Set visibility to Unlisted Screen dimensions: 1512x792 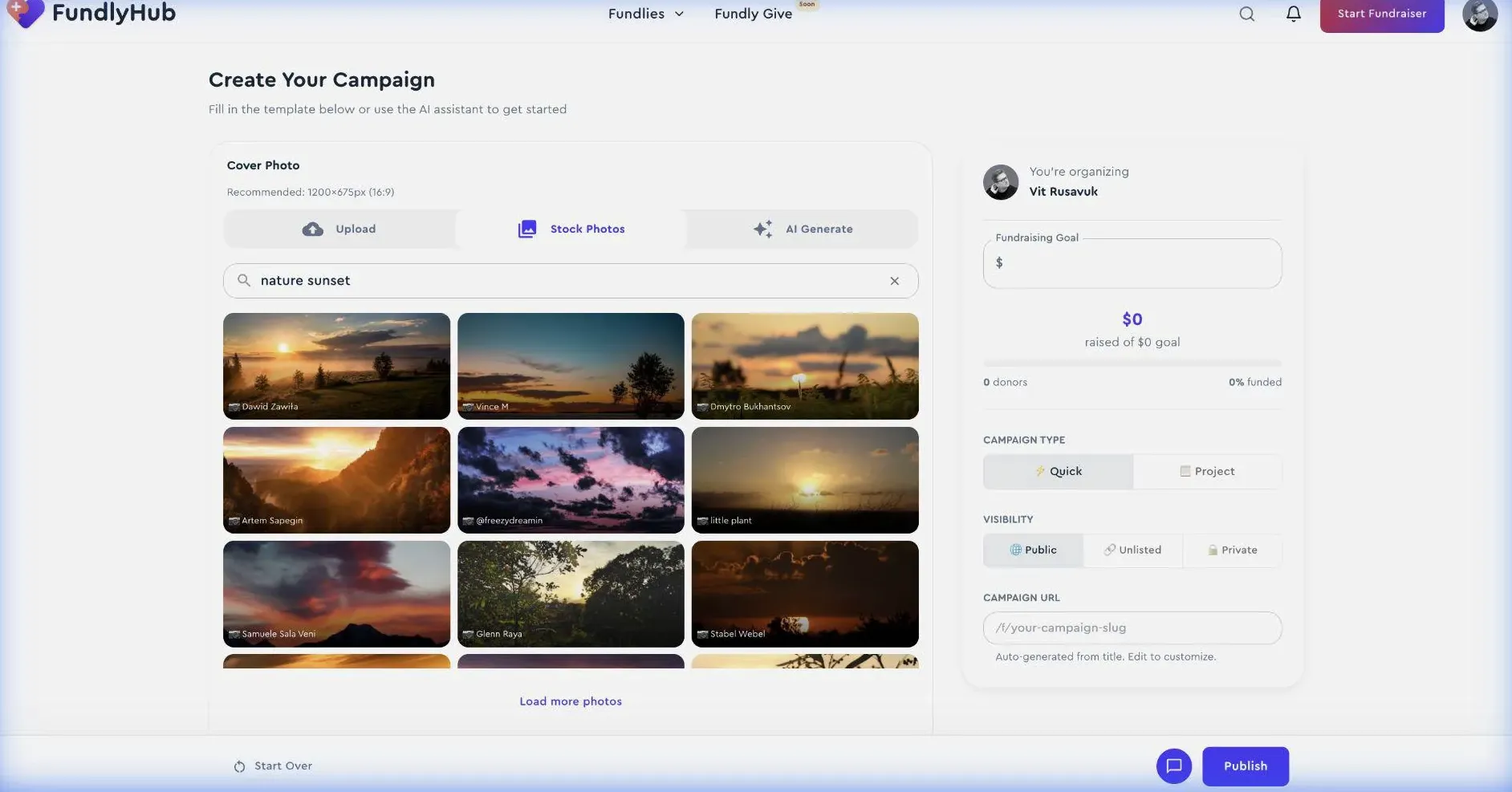[x=1132, y=550]
